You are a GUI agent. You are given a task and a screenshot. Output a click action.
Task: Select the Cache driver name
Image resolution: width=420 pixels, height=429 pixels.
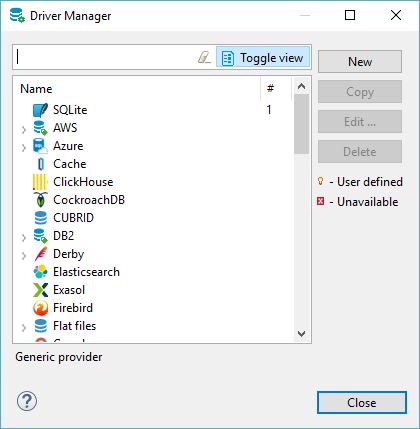tap(70, 164)
